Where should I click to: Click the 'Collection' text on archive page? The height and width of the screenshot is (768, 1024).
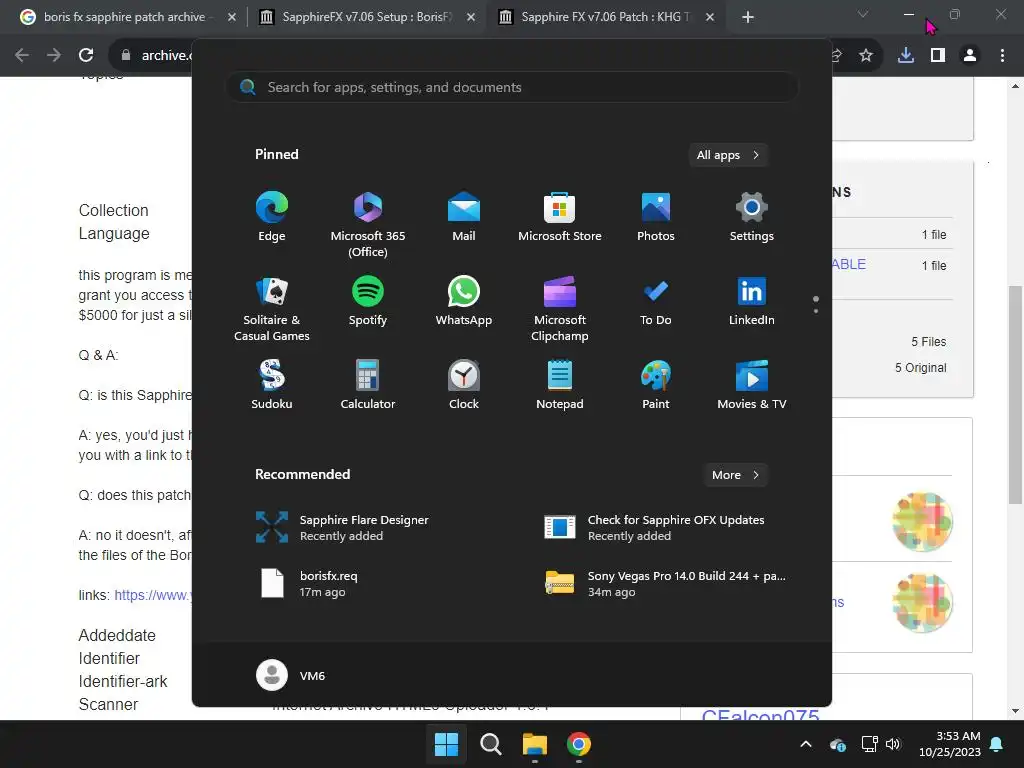click(x=114, y=210)
